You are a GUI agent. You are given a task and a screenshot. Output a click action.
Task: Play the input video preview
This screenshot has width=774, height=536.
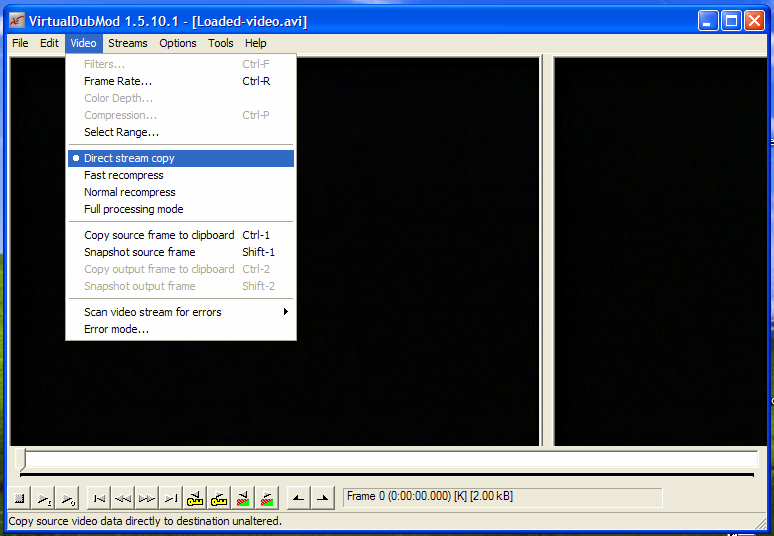(x=44, y=498)
